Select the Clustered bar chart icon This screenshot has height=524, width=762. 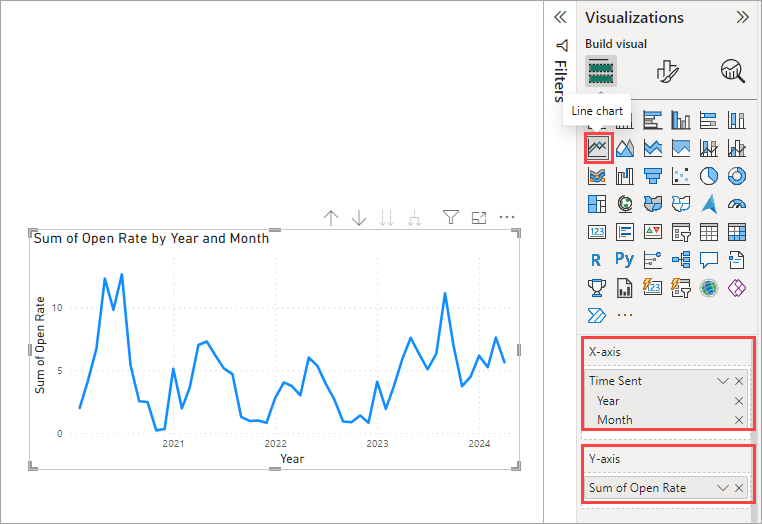coord(653,120)
